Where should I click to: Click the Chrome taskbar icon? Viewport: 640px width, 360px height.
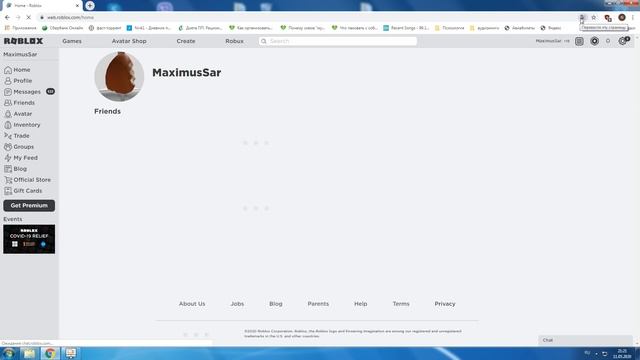50,353
